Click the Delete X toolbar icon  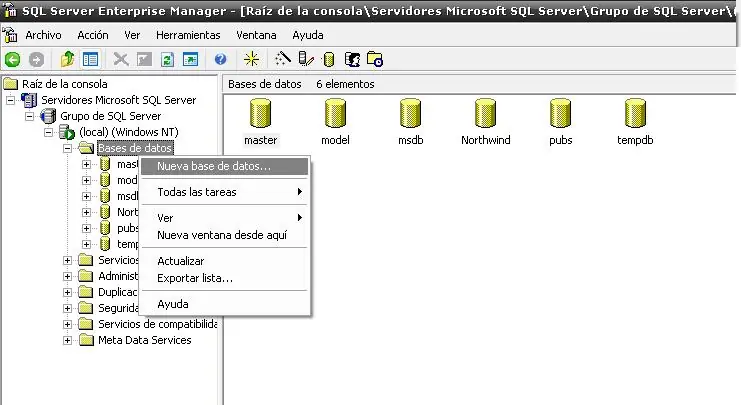[x=121, y=60]
